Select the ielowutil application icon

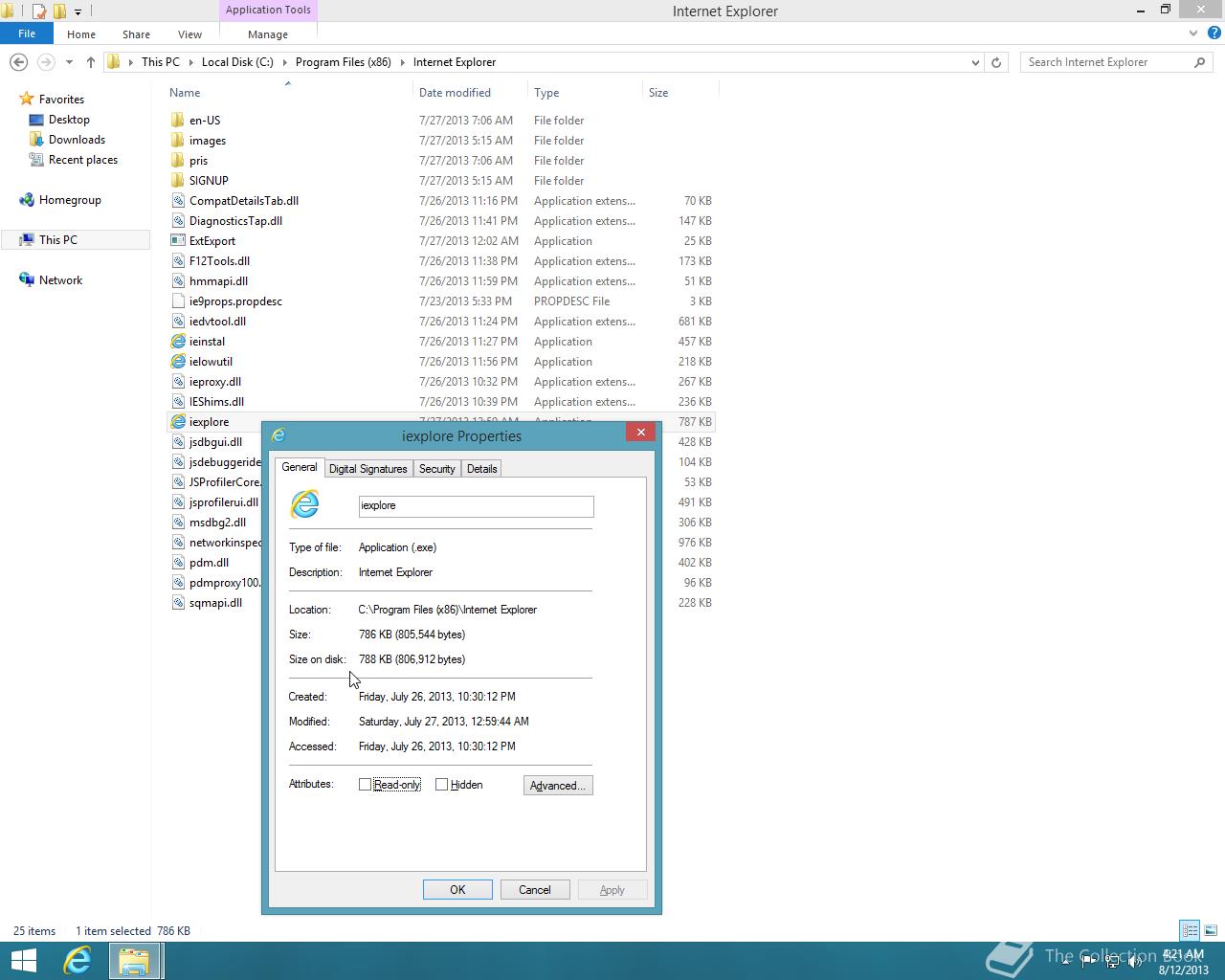178,362
